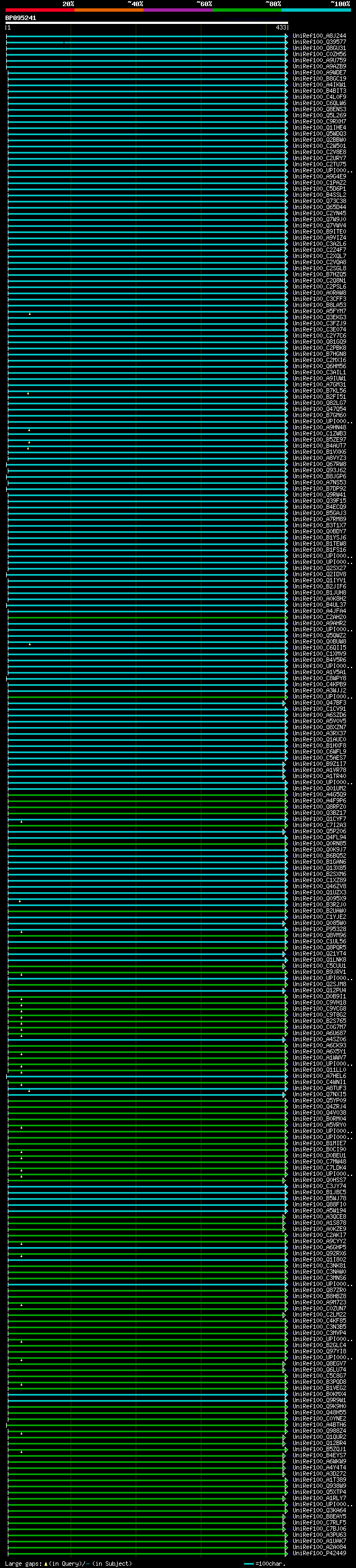
Task: Open the UniRef100_A8J244 hit link
Action: [x=319, y=36]
